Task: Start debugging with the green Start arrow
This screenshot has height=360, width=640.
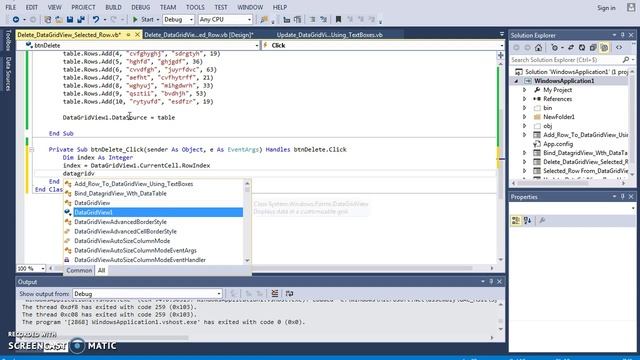Action: click(135, 19)
